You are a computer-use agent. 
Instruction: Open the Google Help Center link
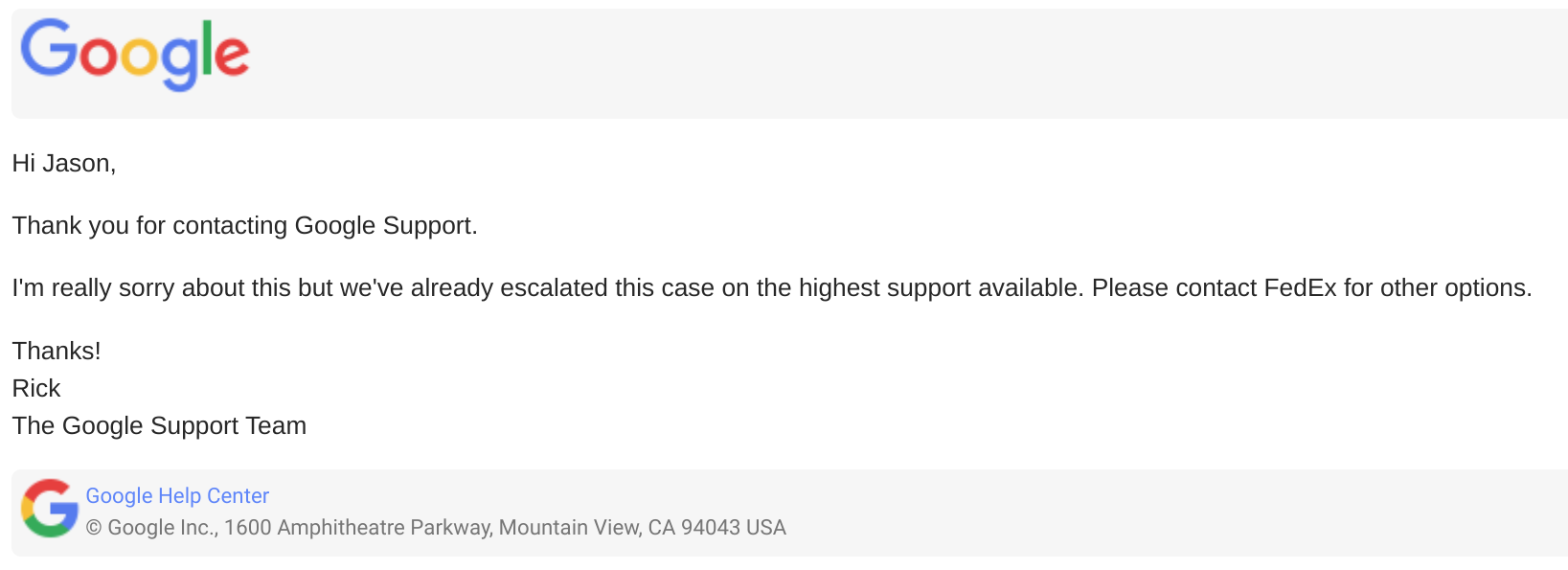[177, 496]
